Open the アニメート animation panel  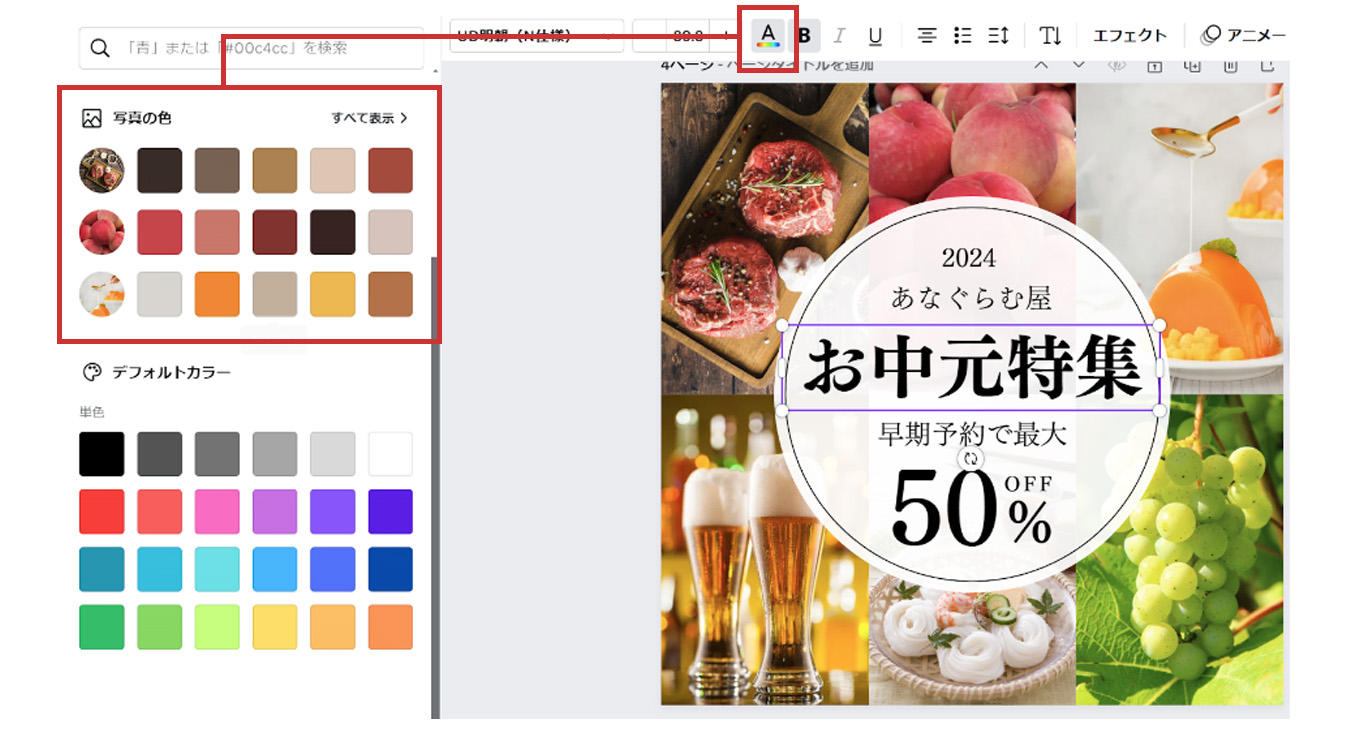1243,36
